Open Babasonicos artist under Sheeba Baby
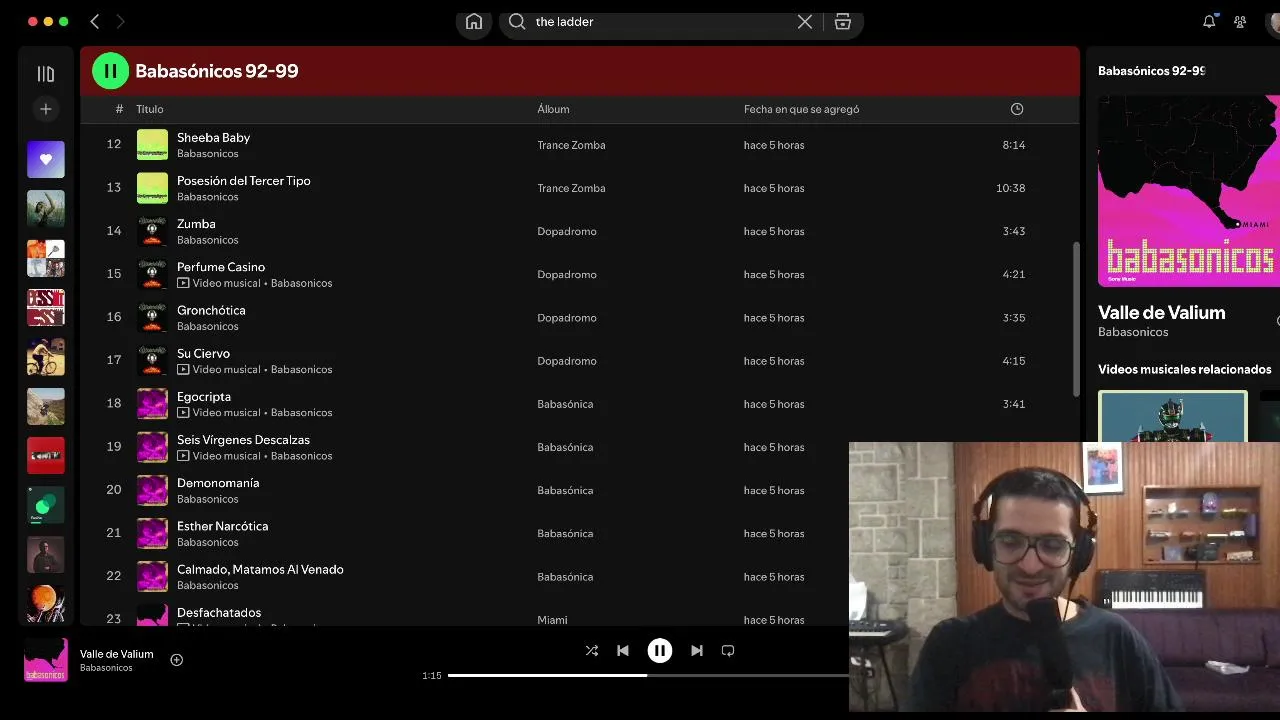This screenshot has width=1280, height=720. pos(208,154)
